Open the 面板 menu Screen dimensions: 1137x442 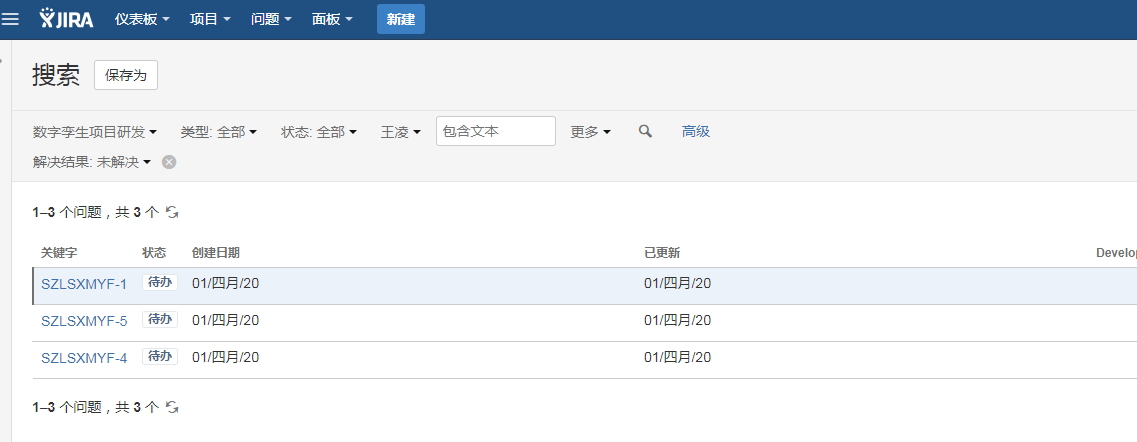(x=332, y=20)
